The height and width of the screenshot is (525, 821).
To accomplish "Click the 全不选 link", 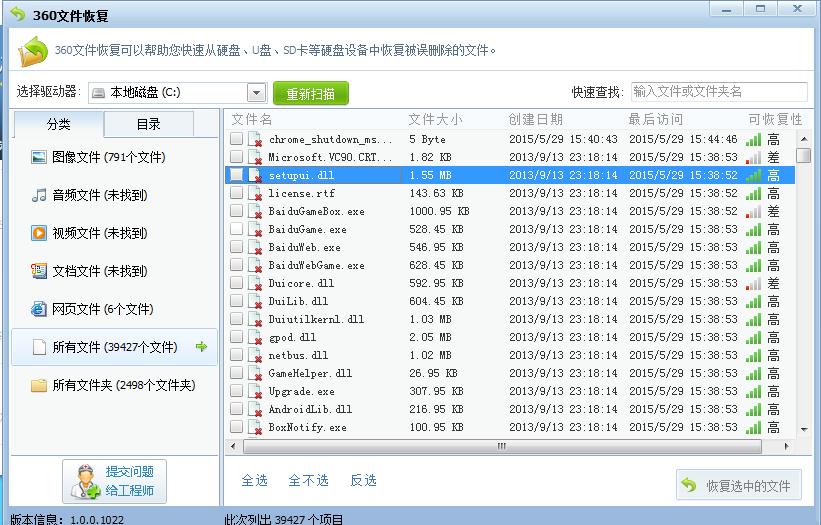I will [x=308, y=480].
